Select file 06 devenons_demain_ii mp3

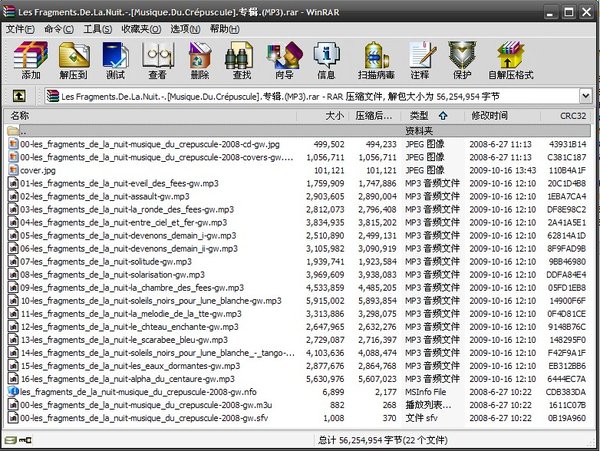(x=129, y=248)
